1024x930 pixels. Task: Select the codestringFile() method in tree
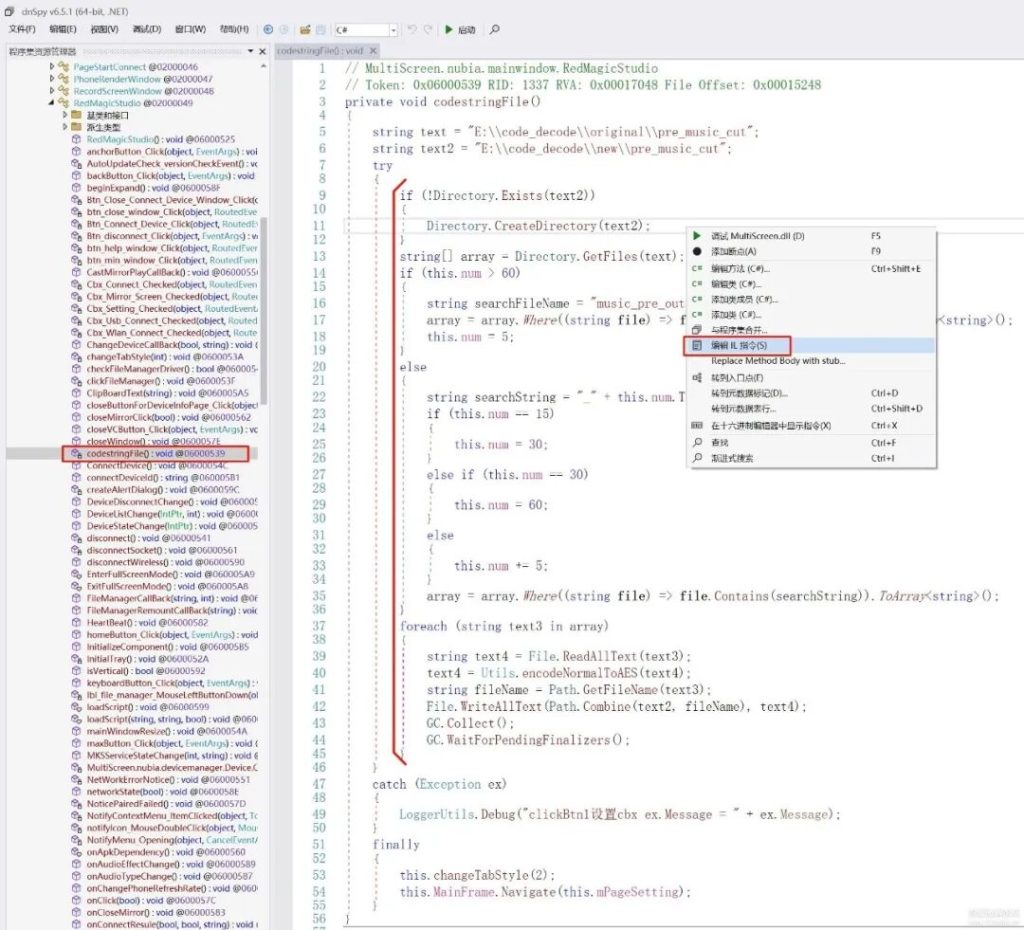pyautogui.click(x=155, y=453)
